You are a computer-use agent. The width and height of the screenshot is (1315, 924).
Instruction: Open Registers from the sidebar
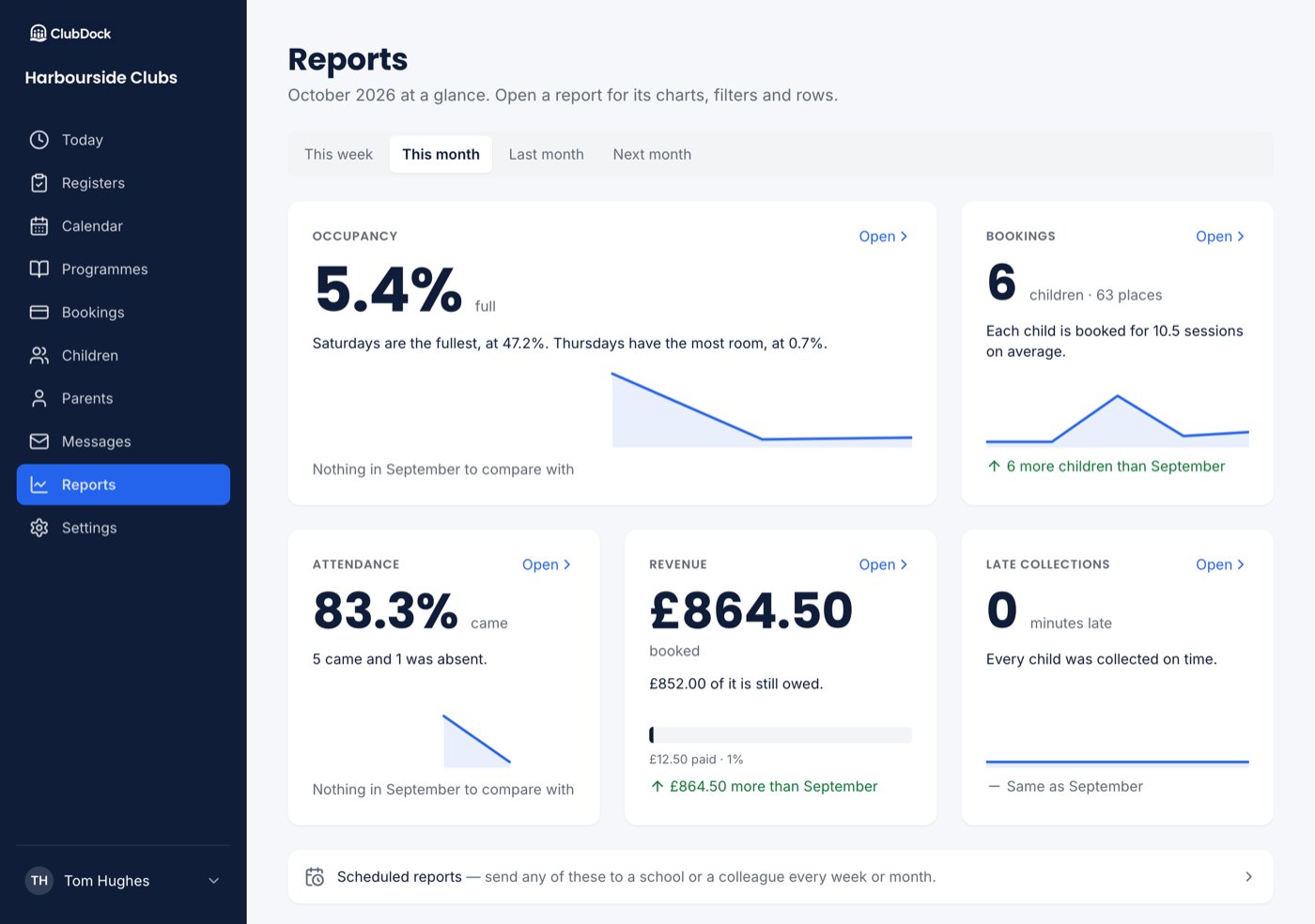point(123,183)
